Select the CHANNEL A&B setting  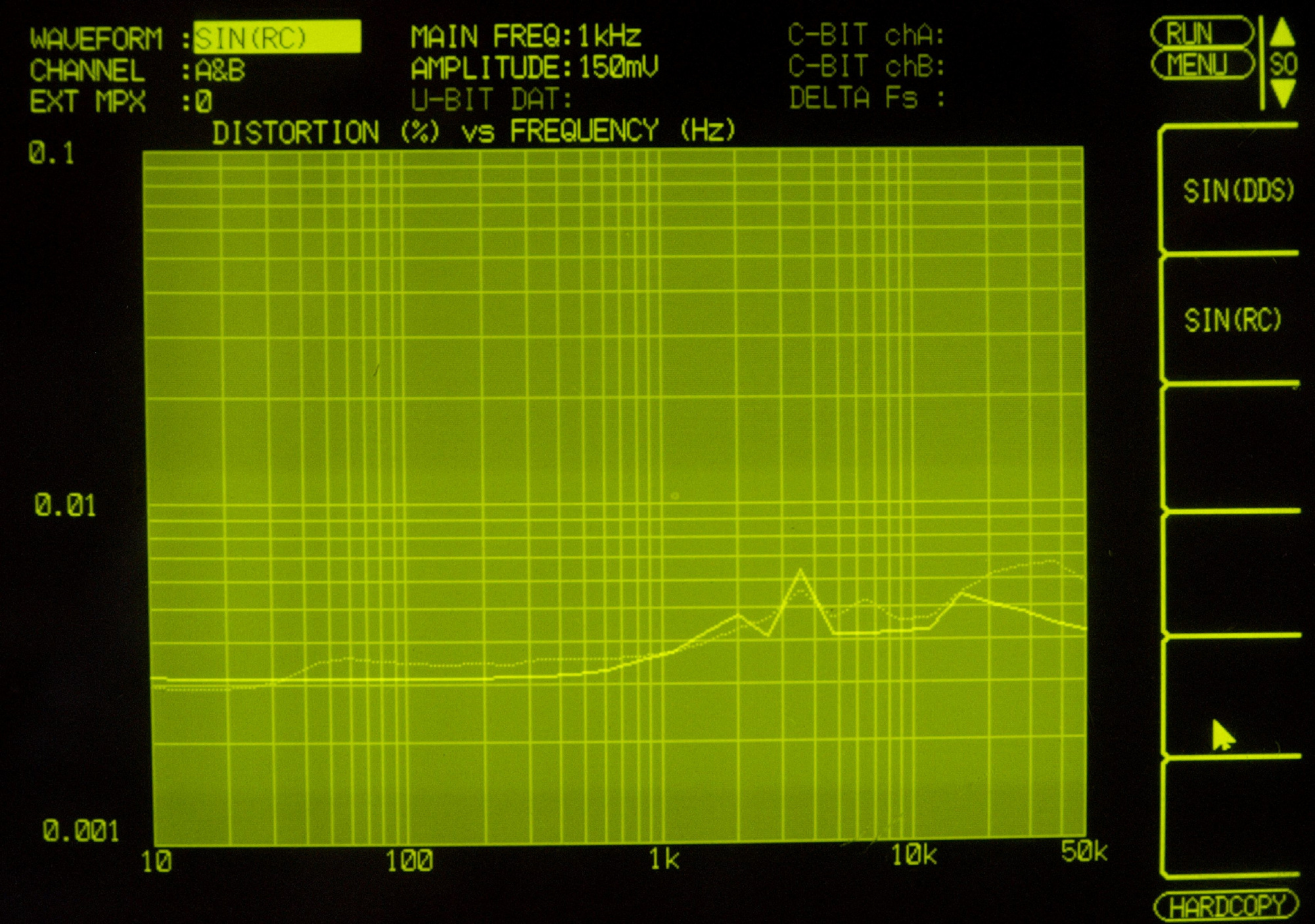coord(220,70)
